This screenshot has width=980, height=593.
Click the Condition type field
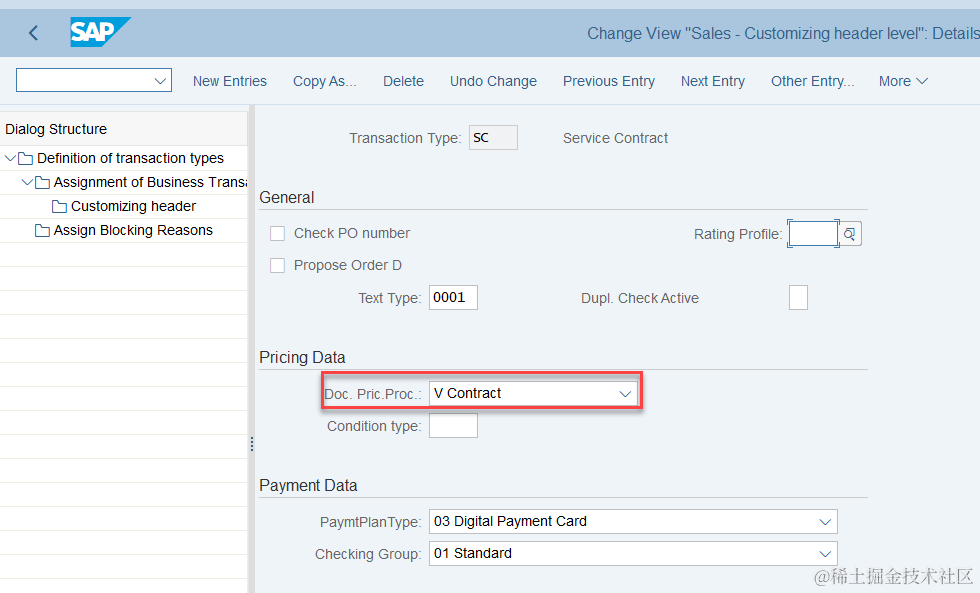tap(453, 426)
